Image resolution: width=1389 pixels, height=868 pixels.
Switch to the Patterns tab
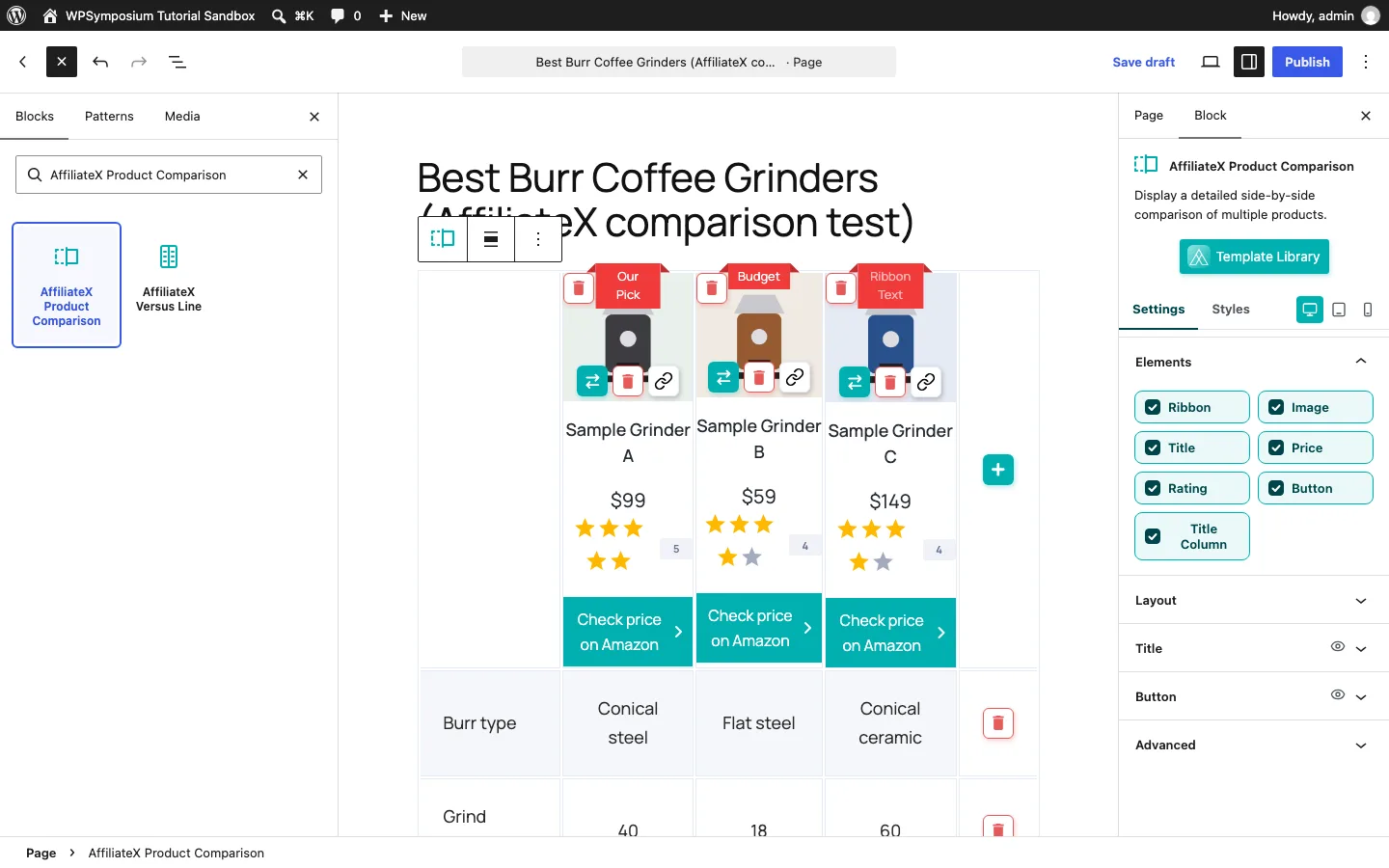(109, 116)
